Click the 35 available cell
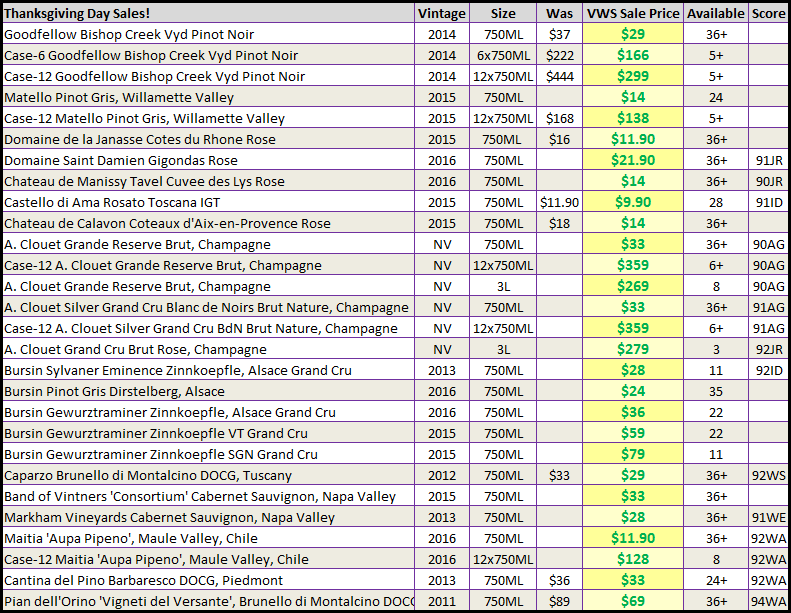 coord(716,392)
